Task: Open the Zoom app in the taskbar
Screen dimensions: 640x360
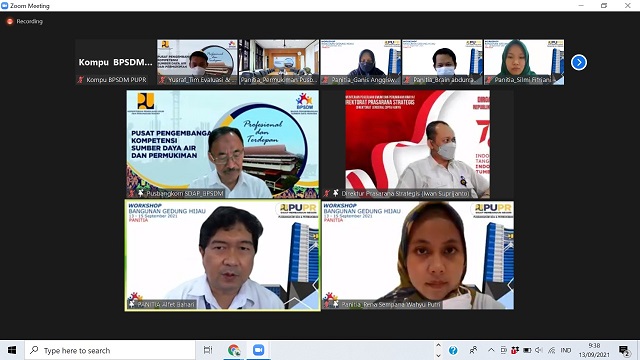Action: tap(258, 350)
